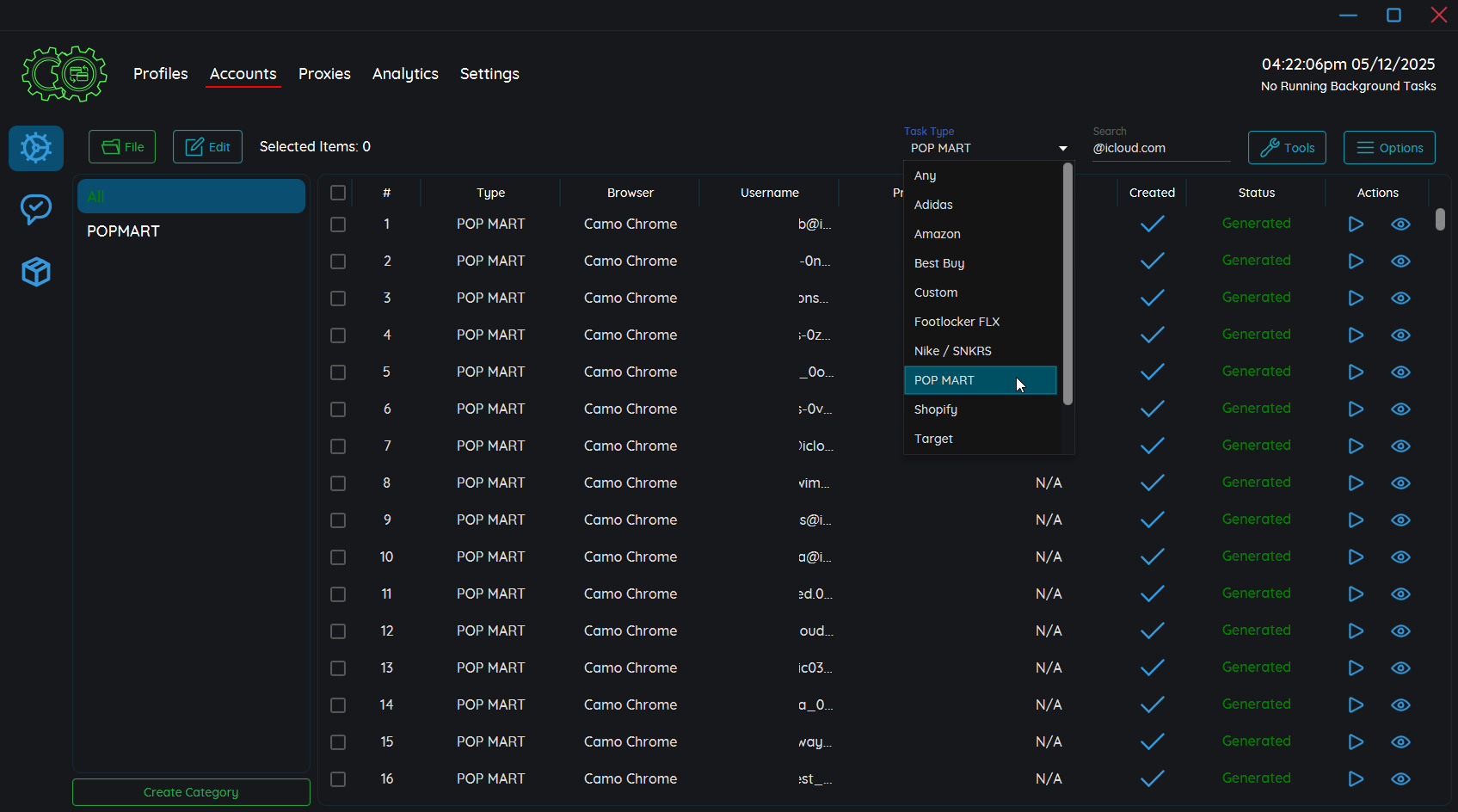Open the cube package sidebar icon
Viewport: 1458px width, 812px height.
tap(36, 272)
